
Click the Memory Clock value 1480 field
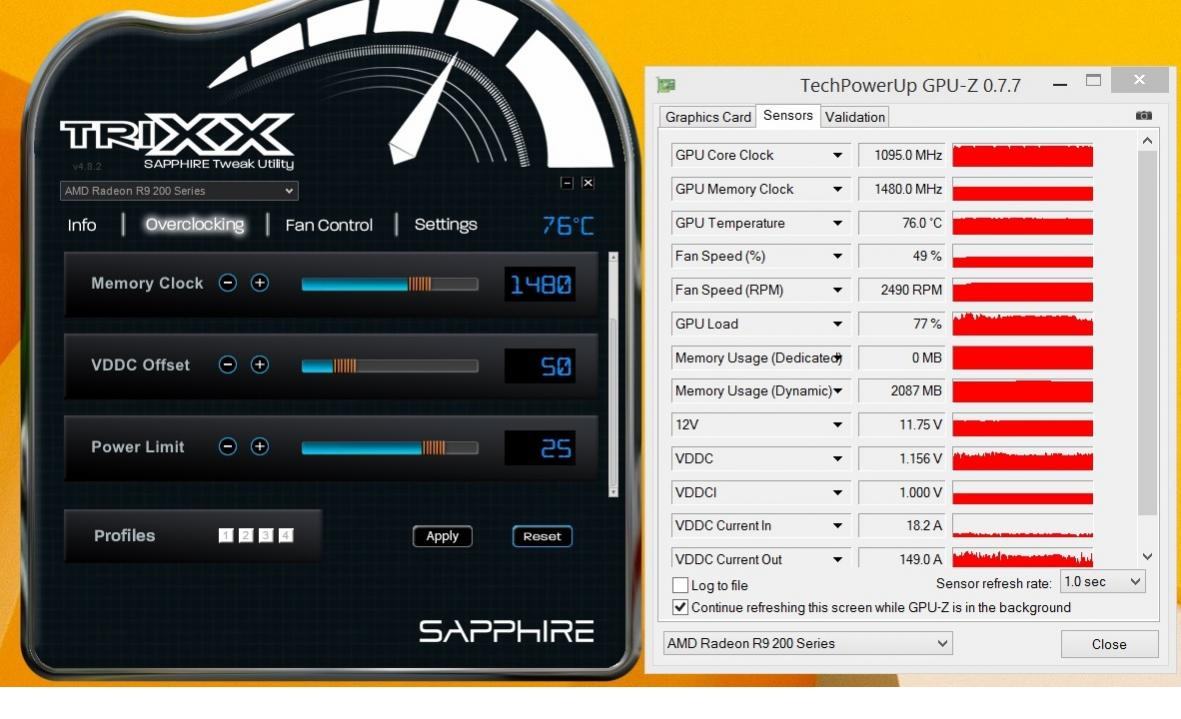540,285
